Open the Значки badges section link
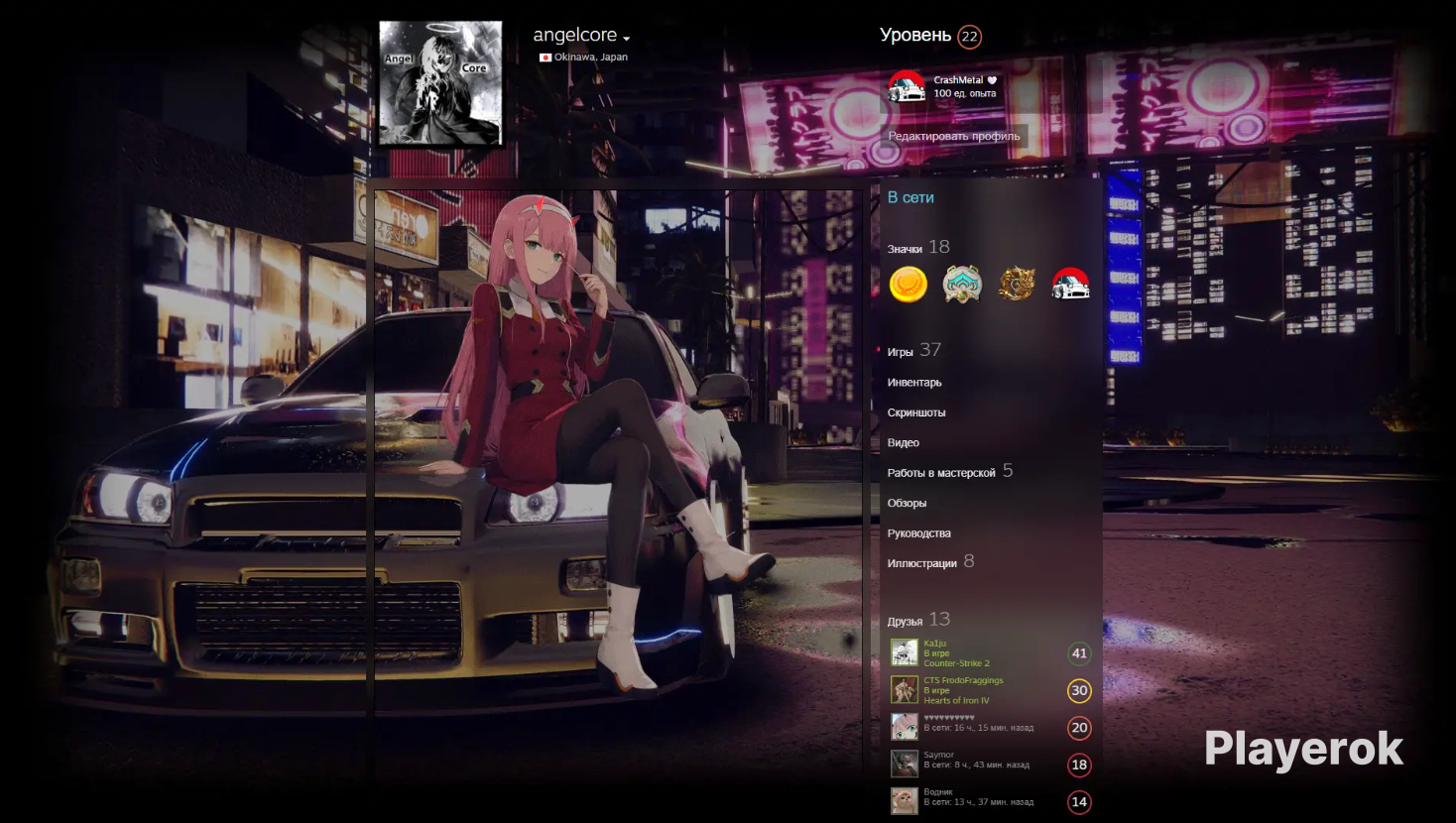 (905, 249)
